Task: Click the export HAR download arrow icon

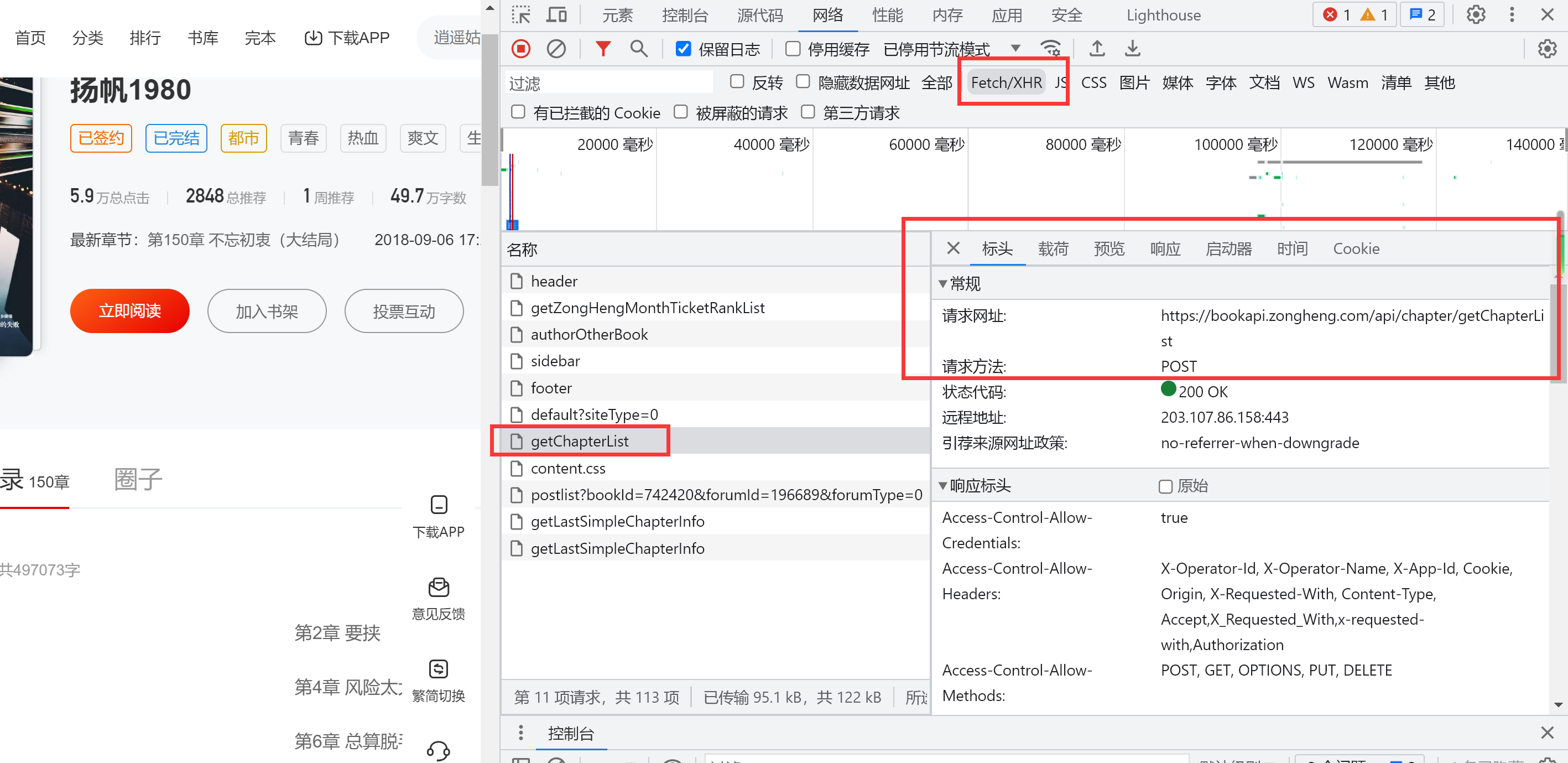Action: [1132, 49]
